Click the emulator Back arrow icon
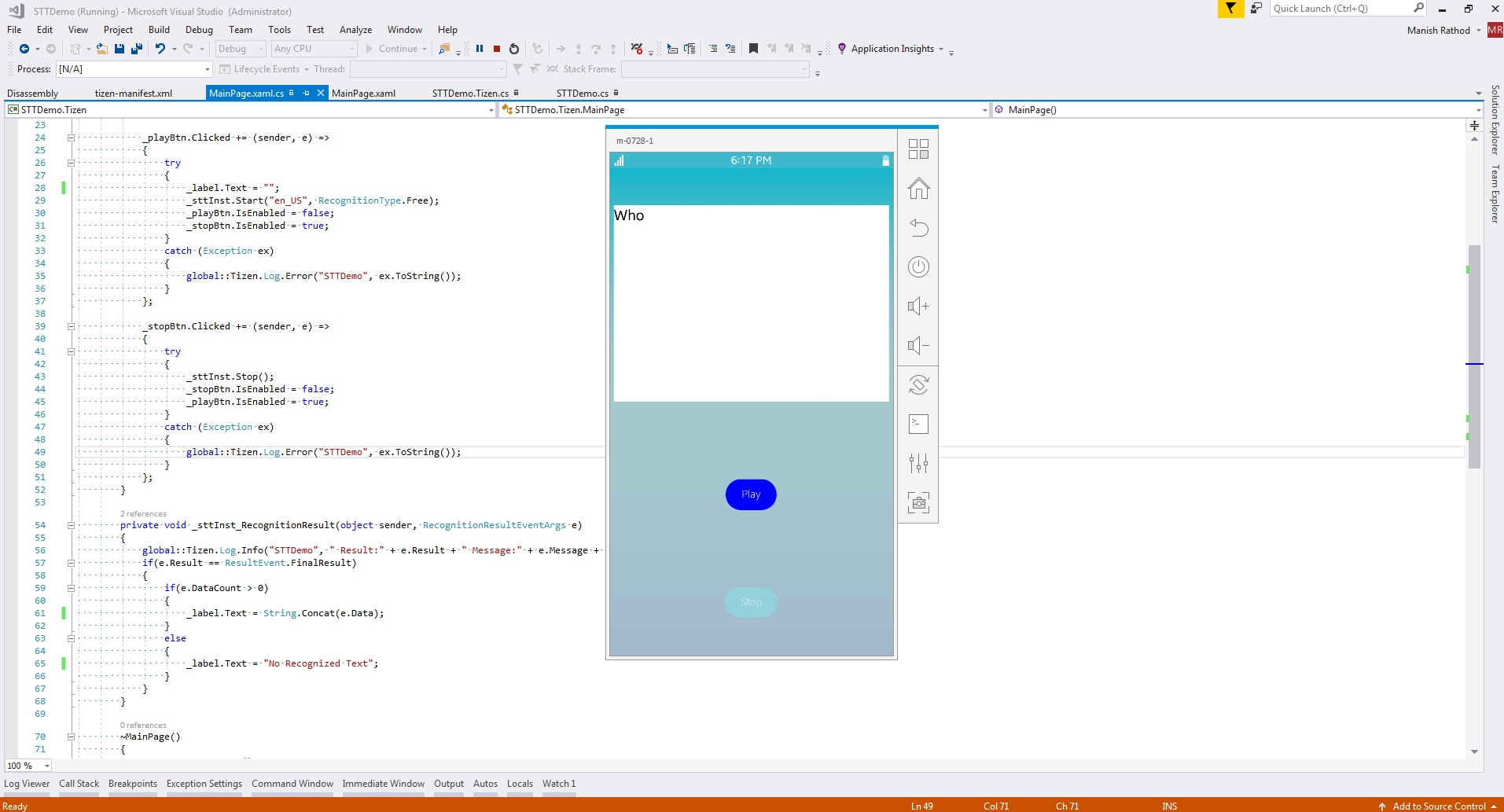1504x812 pixels. (x=918, y=228)
